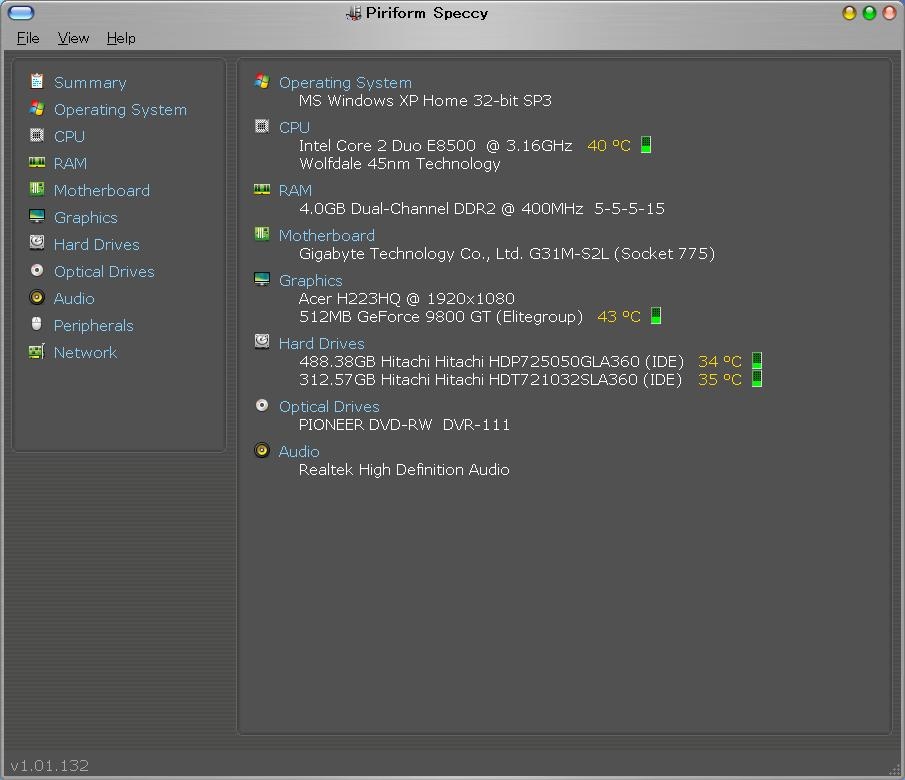Click the RAM module icon in sidebar
This screenshot has height=780, width=905.
tap(37, 163)
